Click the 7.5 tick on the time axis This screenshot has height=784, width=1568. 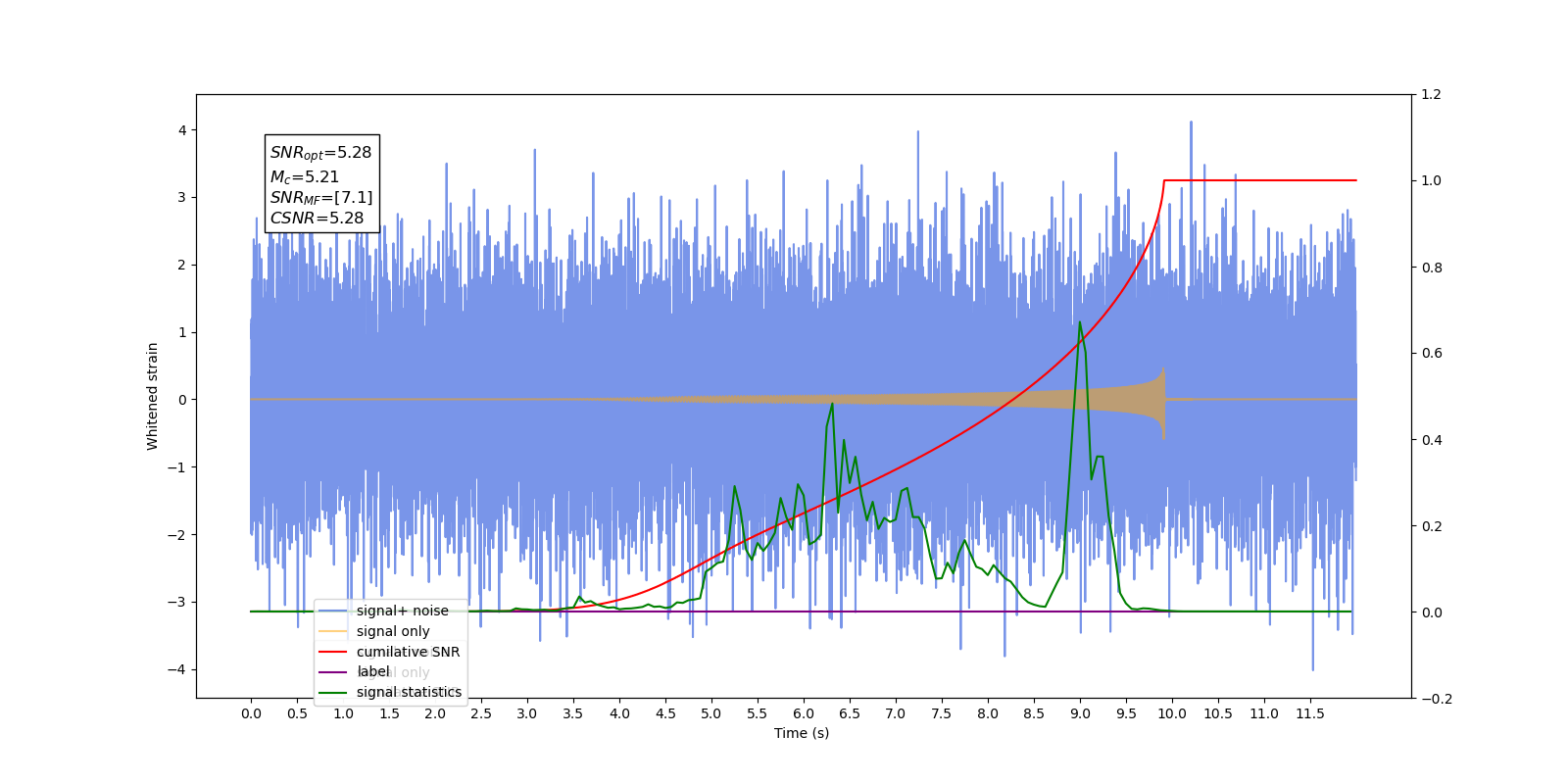942,713
